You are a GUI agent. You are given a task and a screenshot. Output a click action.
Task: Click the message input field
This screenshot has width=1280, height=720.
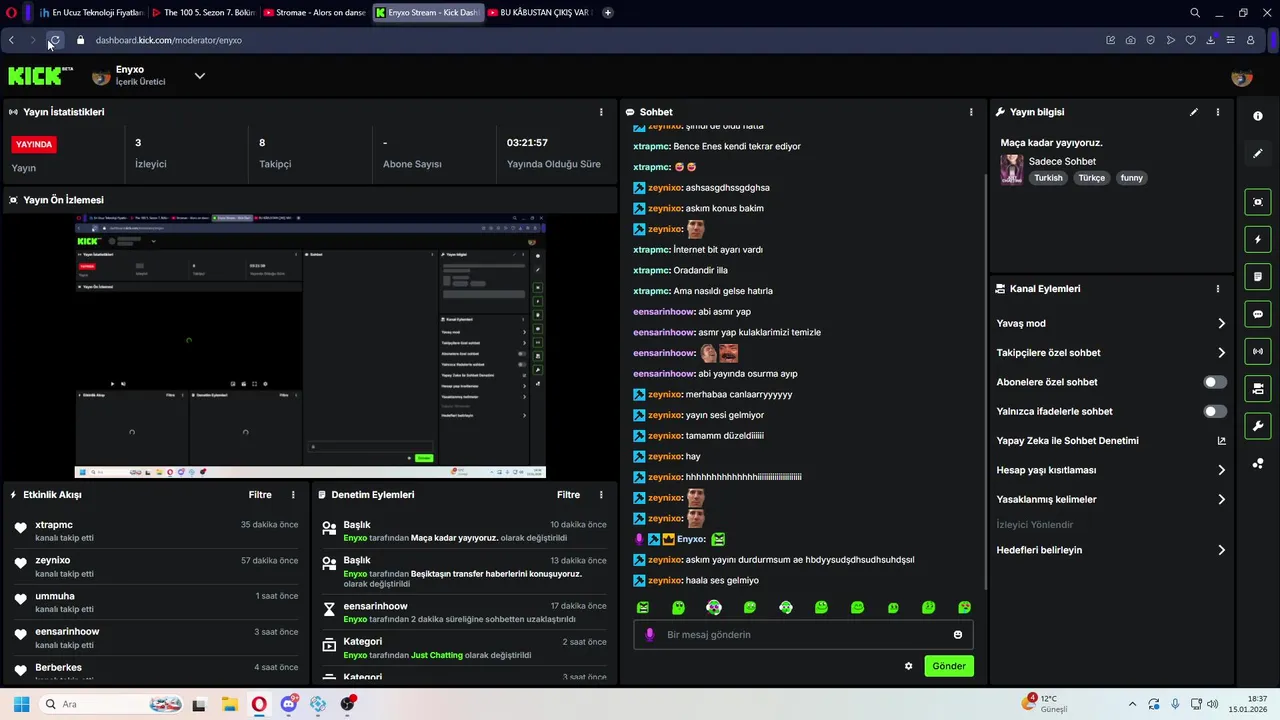[803, 635]
